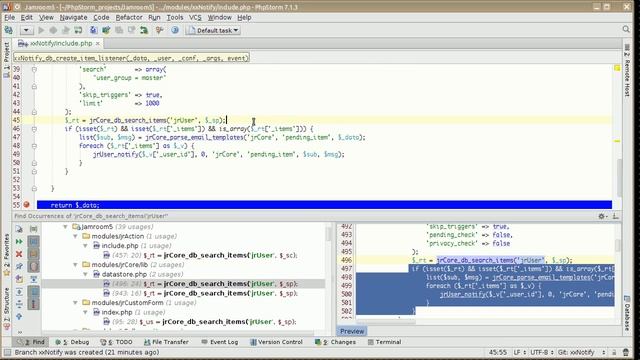
Task: Open the VCS menu
Action: tap(195, 17)
